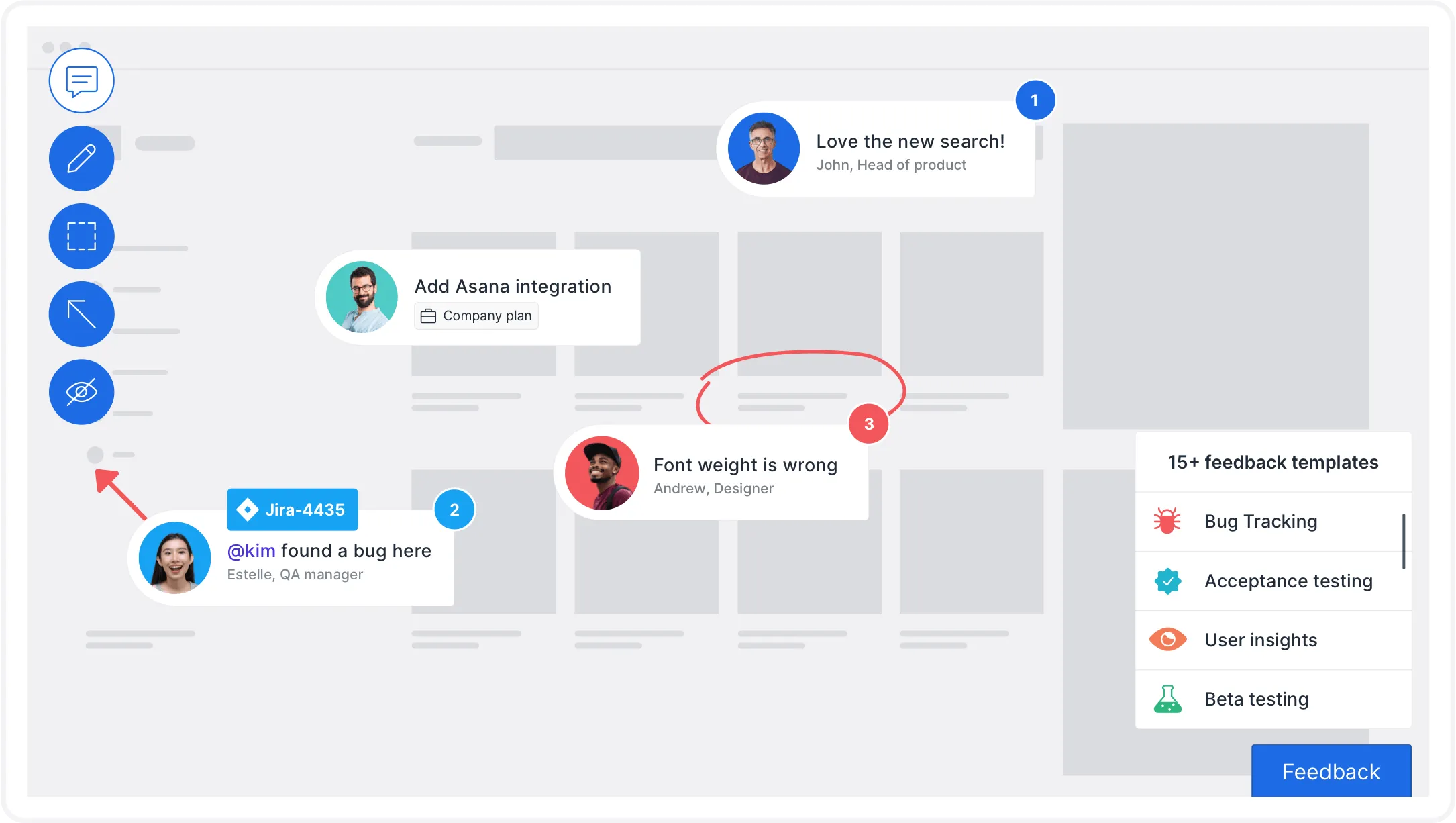1456x823 pixels.
Task: Open comment marker number 2
Action: click(454, 510)
